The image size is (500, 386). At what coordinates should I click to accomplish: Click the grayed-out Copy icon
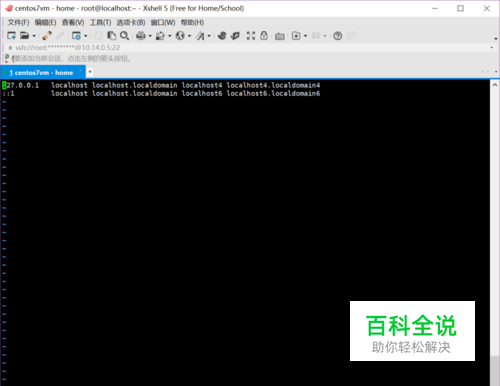pyautogui.click(x=98, y=35)
